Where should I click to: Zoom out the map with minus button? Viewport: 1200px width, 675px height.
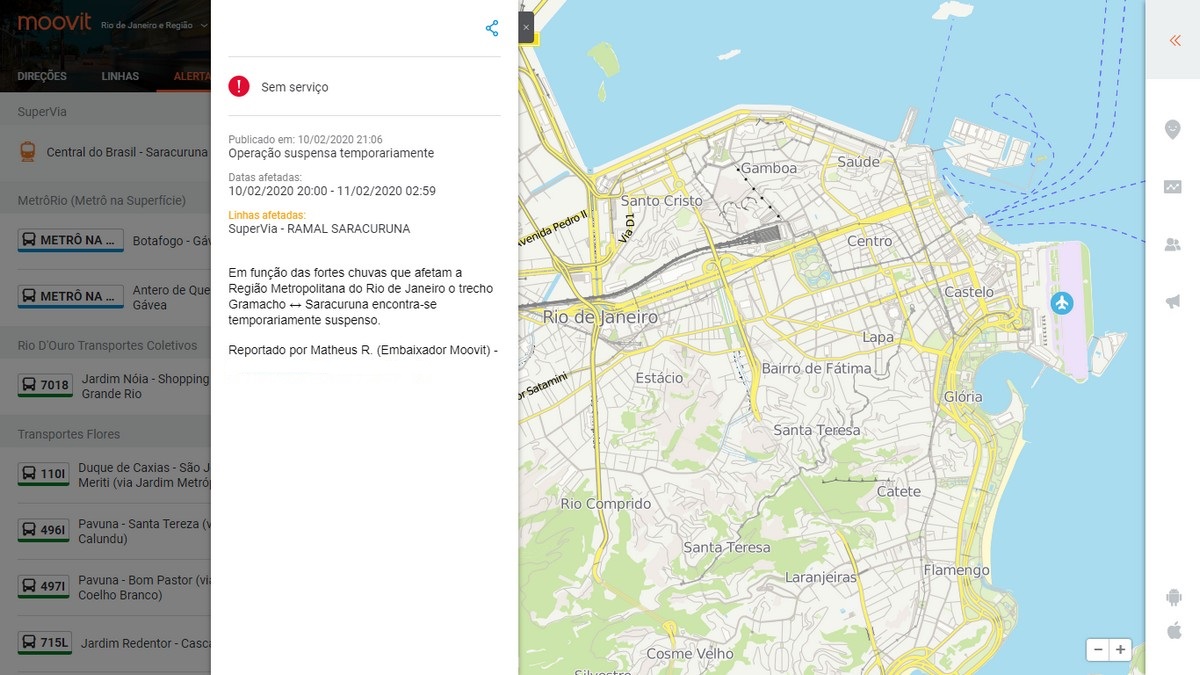pyautogui.click(x=1098, y=649)
